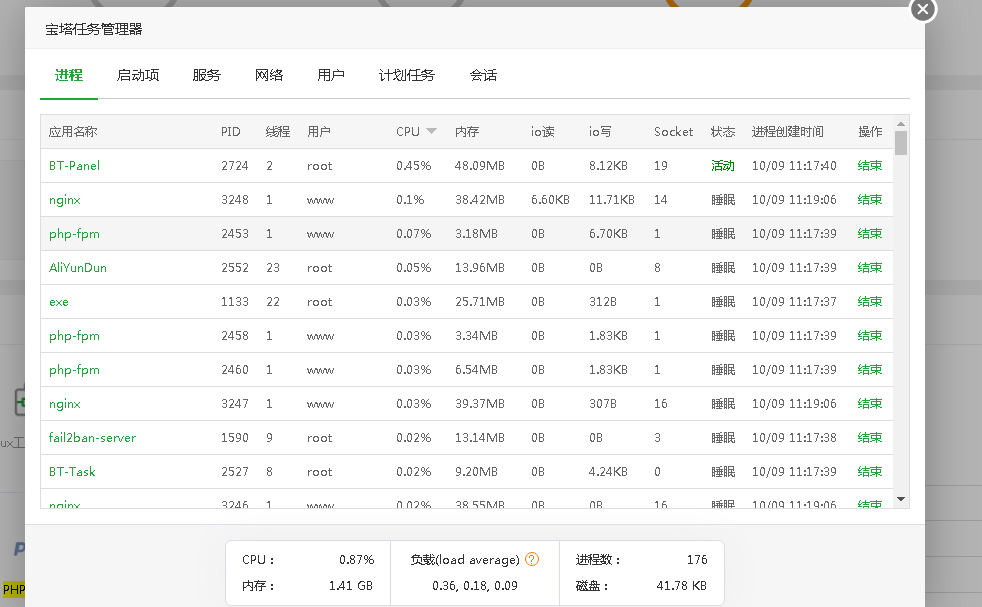This screenshot has height=607, width=982.
Task: Click the 内存 column header
Action: pyautogui.click(x=467, y=132)
